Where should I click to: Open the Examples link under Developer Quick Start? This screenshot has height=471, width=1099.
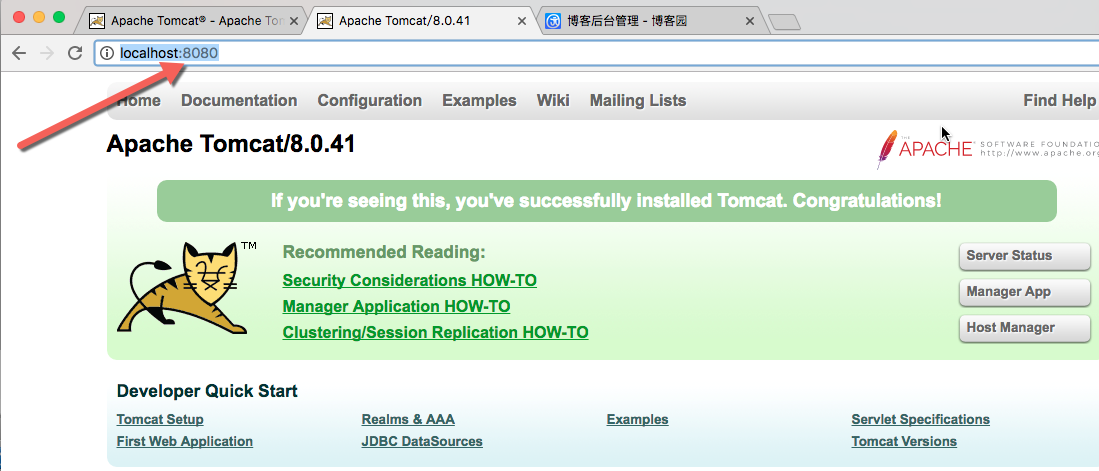(x=637, y=420)
